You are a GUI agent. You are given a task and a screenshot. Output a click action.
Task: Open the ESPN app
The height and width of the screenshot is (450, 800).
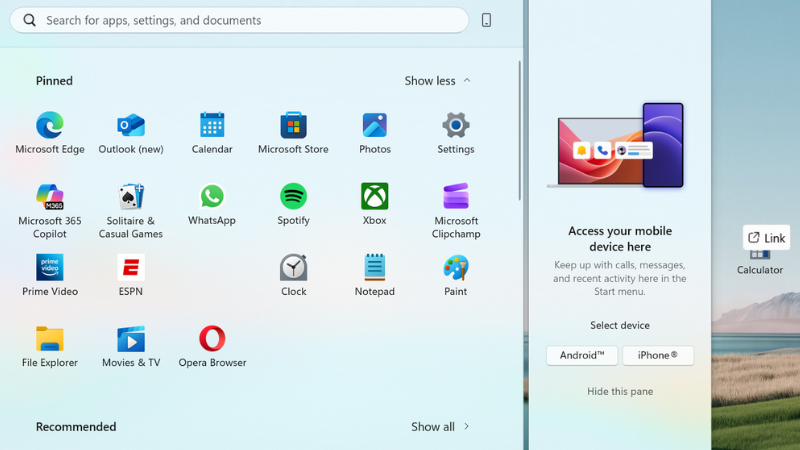[131, 276]
